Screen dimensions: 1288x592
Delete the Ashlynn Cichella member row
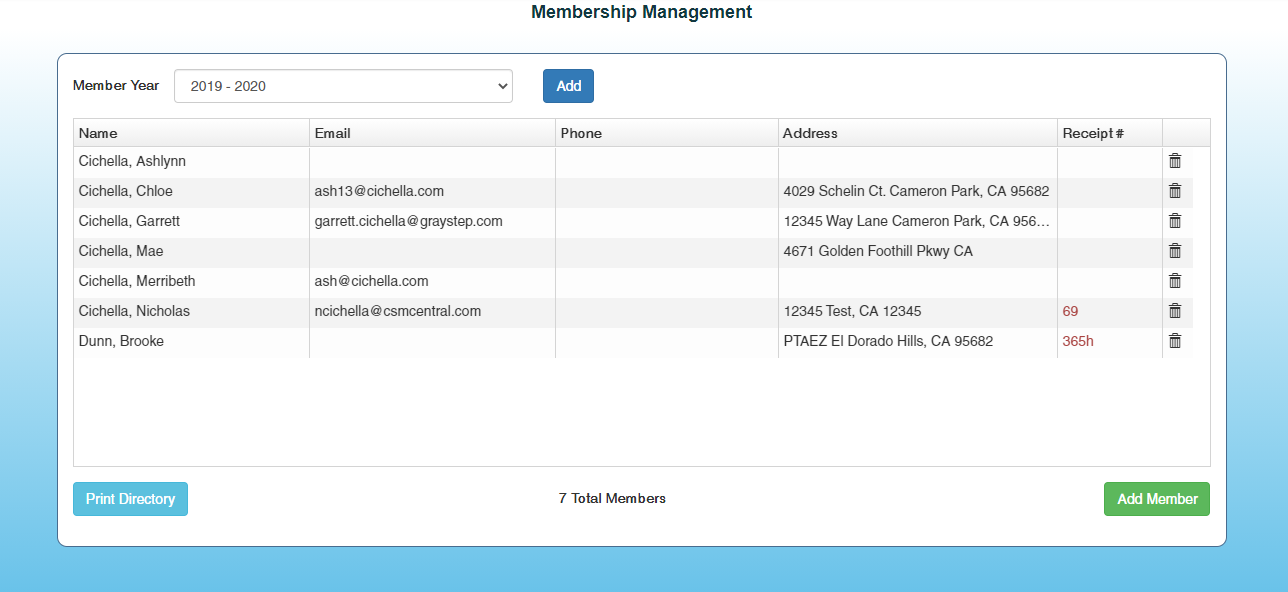tap(1175, 161)
